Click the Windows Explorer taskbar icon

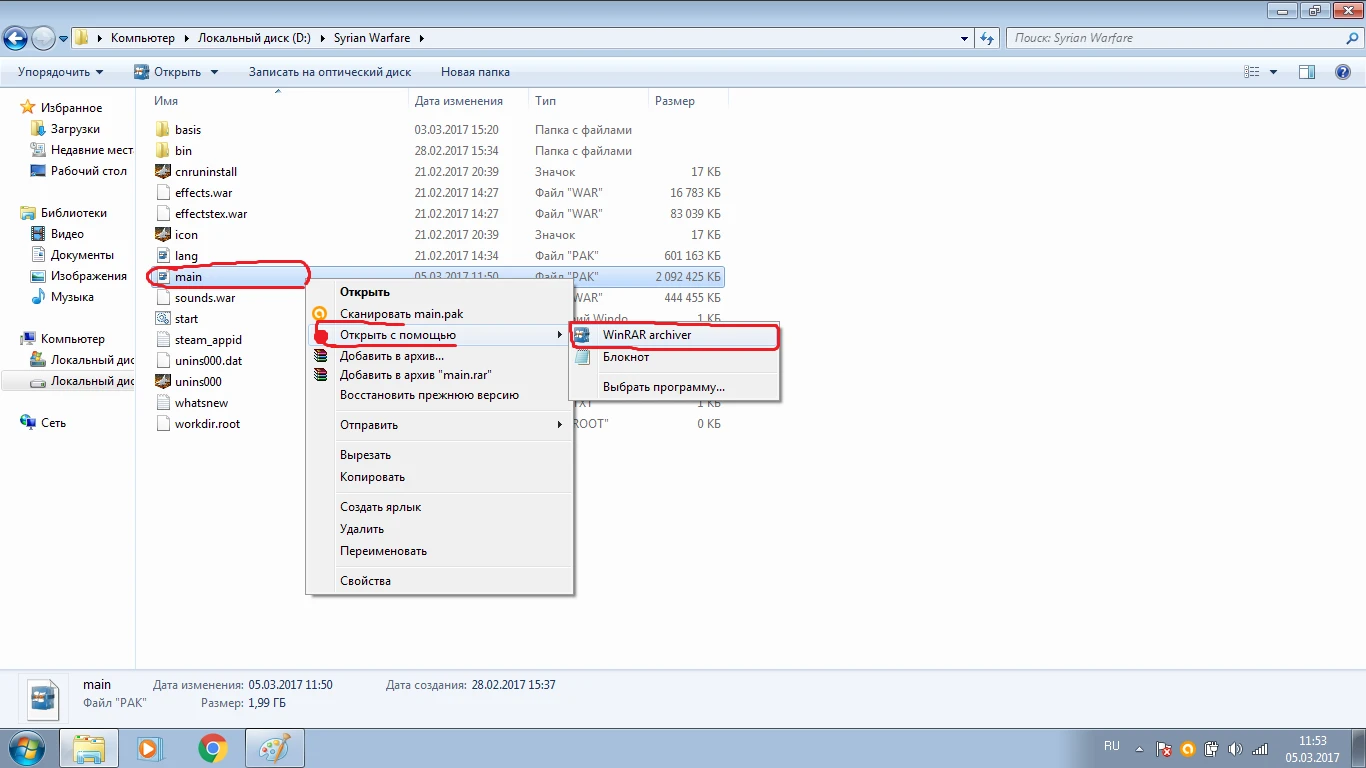89,748
